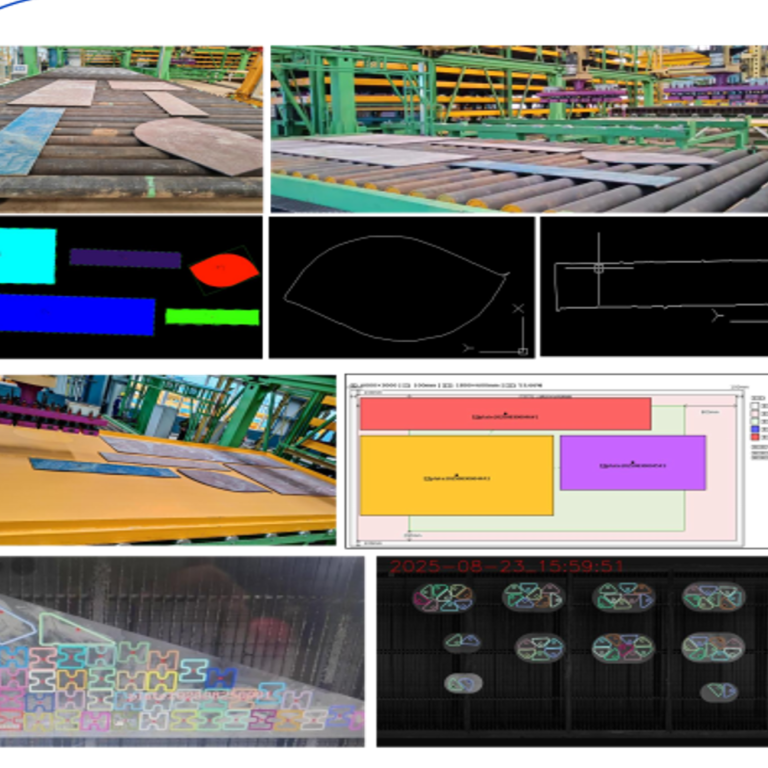Click the crosshair marker on the rectangular contour

(x=599, y=268)
